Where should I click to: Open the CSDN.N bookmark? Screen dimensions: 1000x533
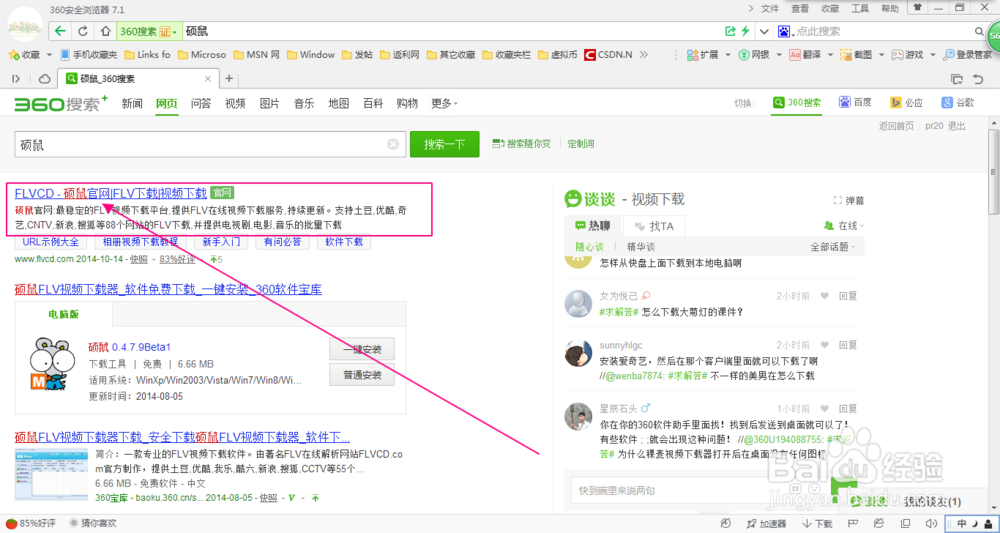tap(608, 55)
